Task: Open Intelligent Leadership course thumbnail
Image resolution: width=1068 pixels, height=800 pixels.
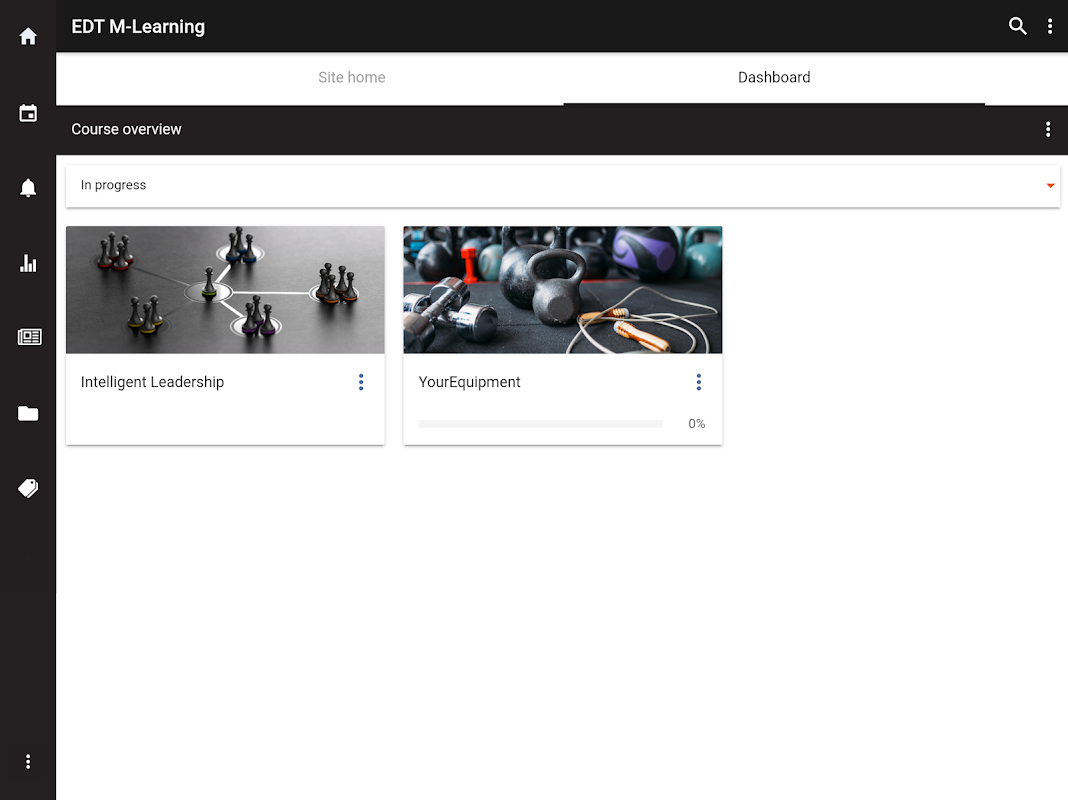Action: (x=225, y=290)
